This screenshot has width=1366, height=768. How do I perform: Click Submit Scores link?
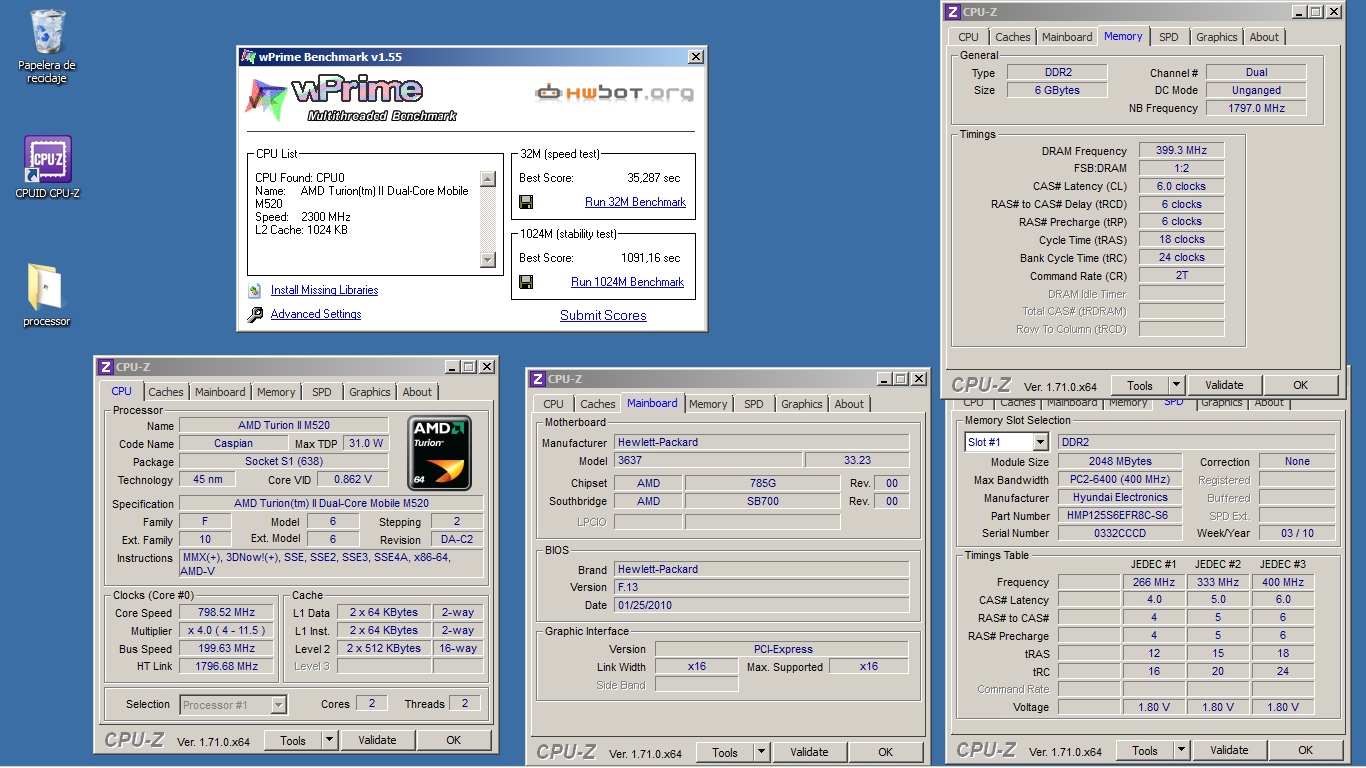point(603,315)
